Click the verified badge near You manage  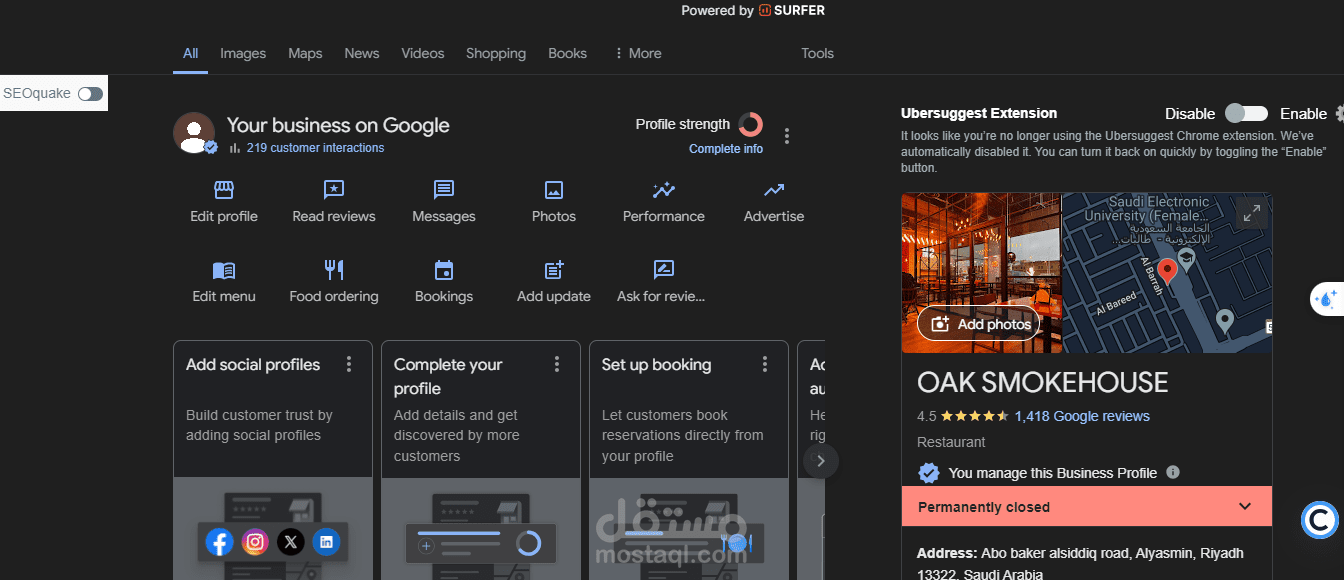point(929,473)
